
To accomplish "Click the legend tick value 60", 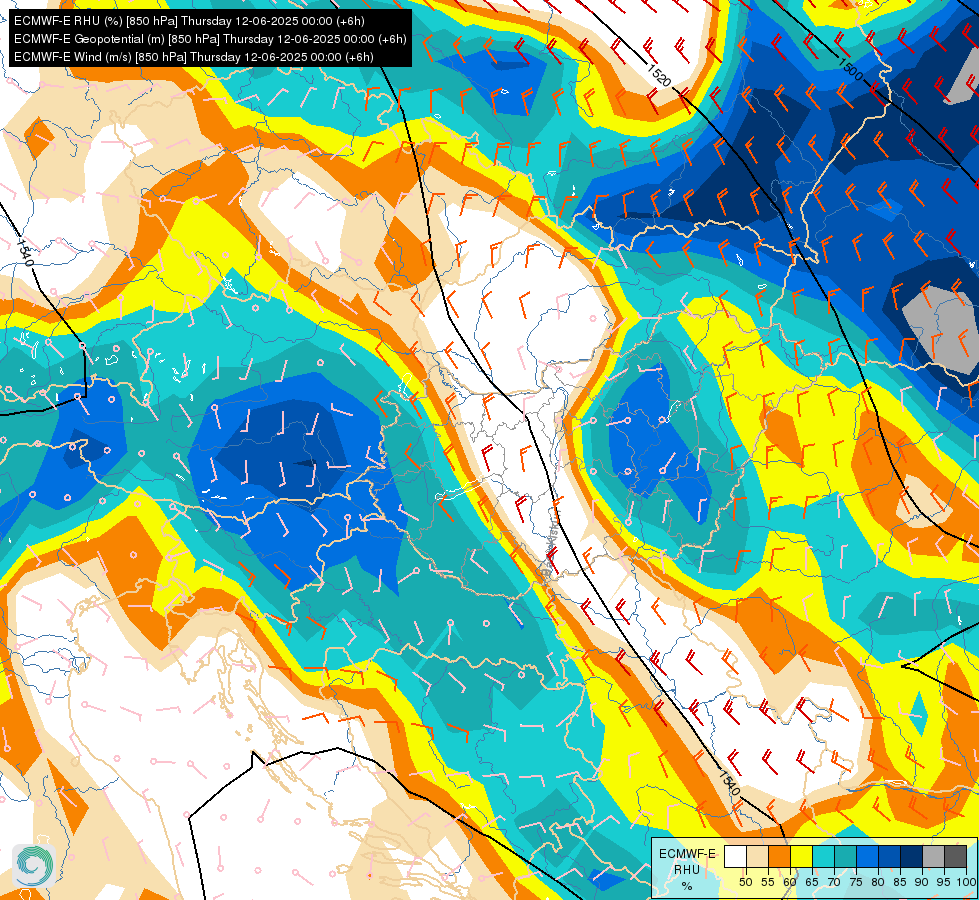I will click(790, 882).
